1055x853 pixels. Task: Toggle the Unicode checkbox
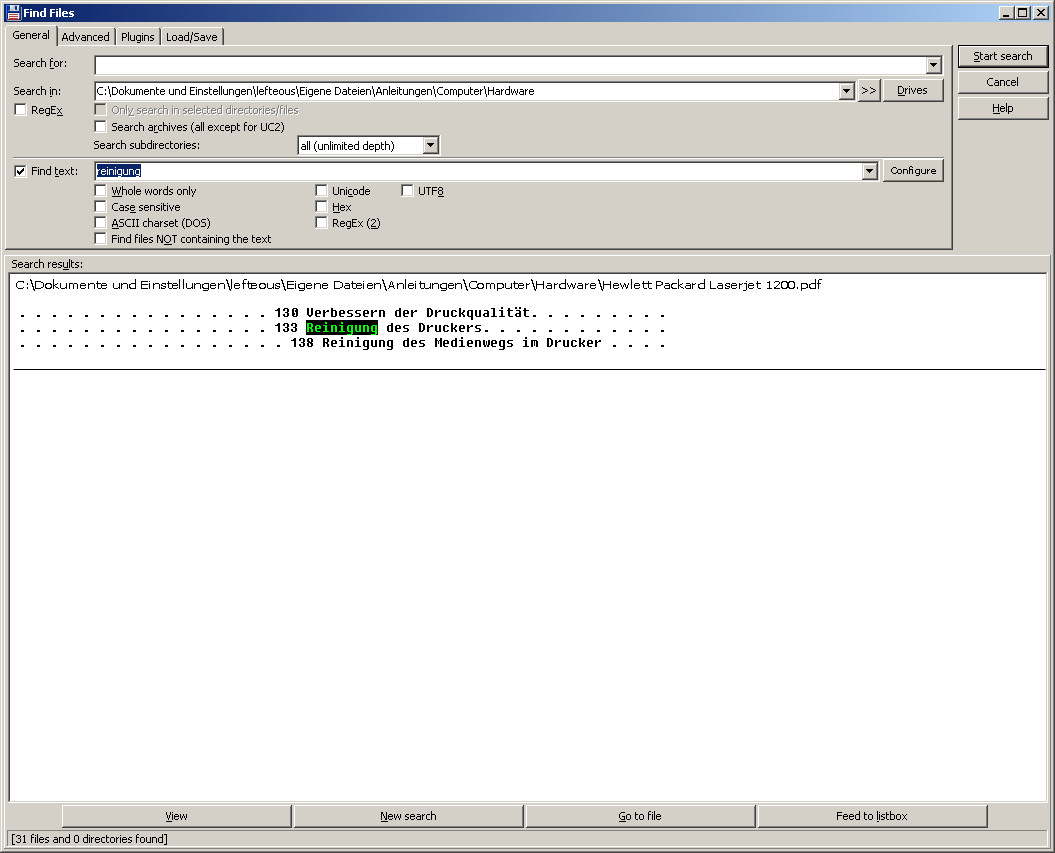coord(321,190)
